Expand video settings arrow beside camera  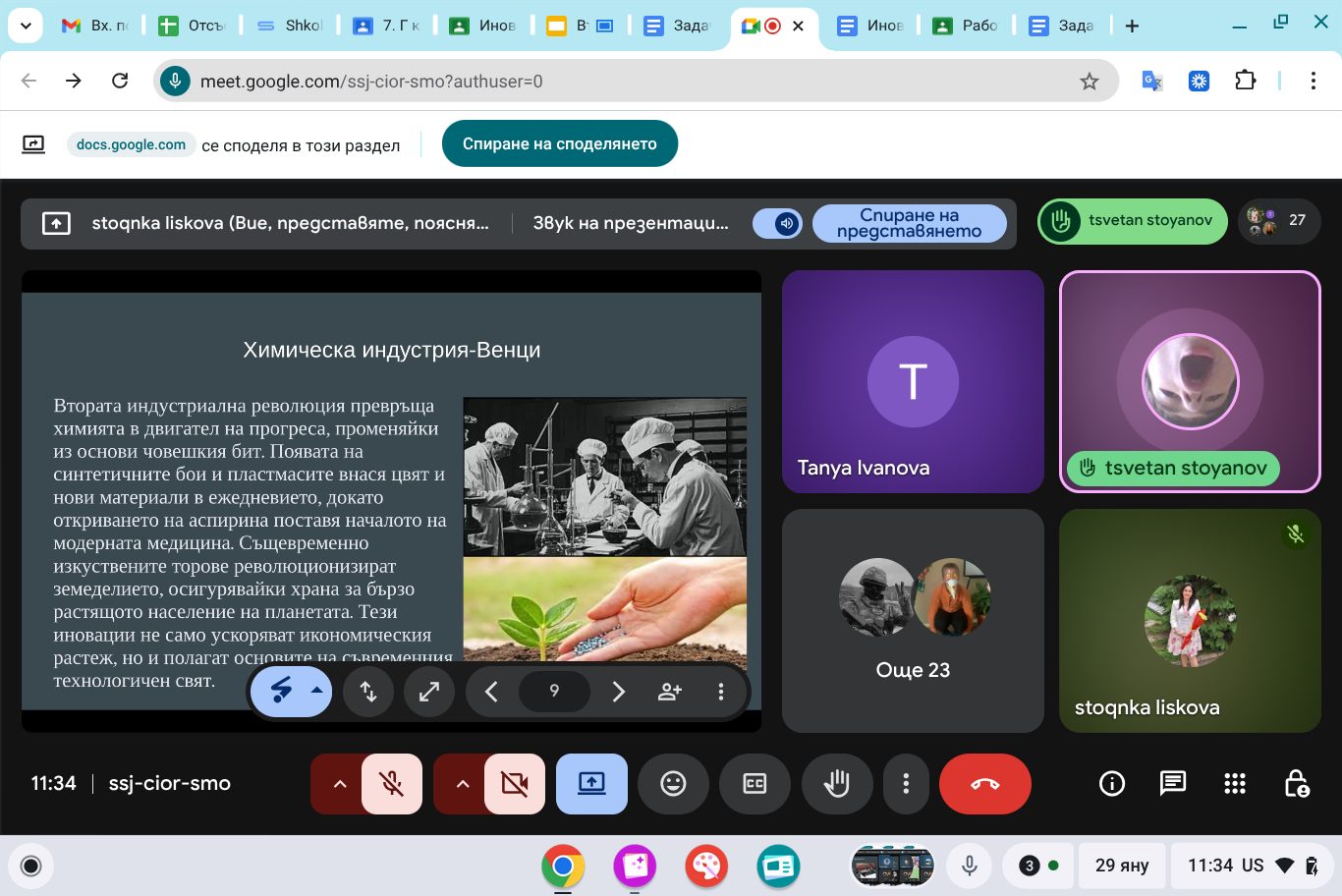pos(462,783)
